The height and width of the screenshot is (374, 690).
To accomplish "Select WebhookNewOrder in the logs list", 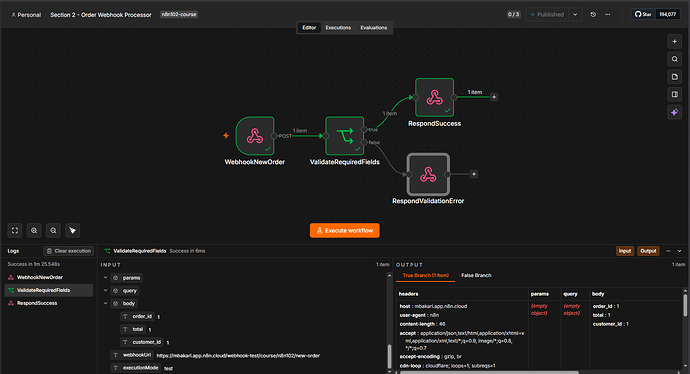I will click(x=48, y=277).
